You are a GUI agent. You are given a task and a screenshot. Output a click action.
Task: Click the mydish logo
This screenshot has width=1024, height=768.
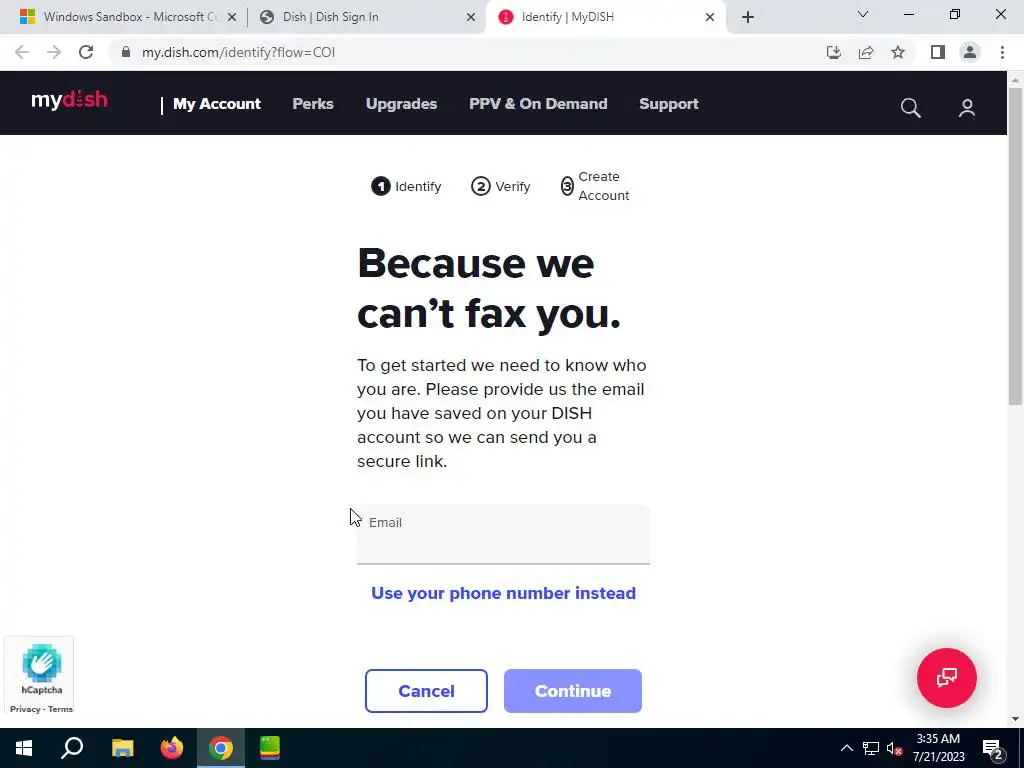[x=69, y=100]
